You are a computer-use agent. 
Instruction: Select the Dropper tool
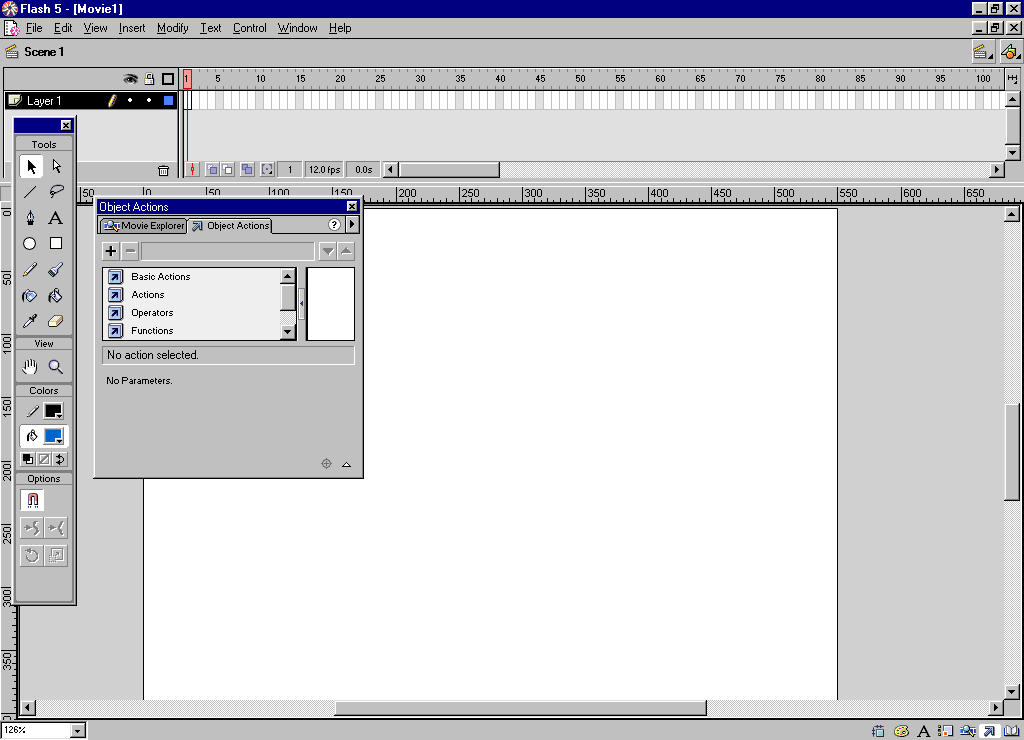(30, 321)
